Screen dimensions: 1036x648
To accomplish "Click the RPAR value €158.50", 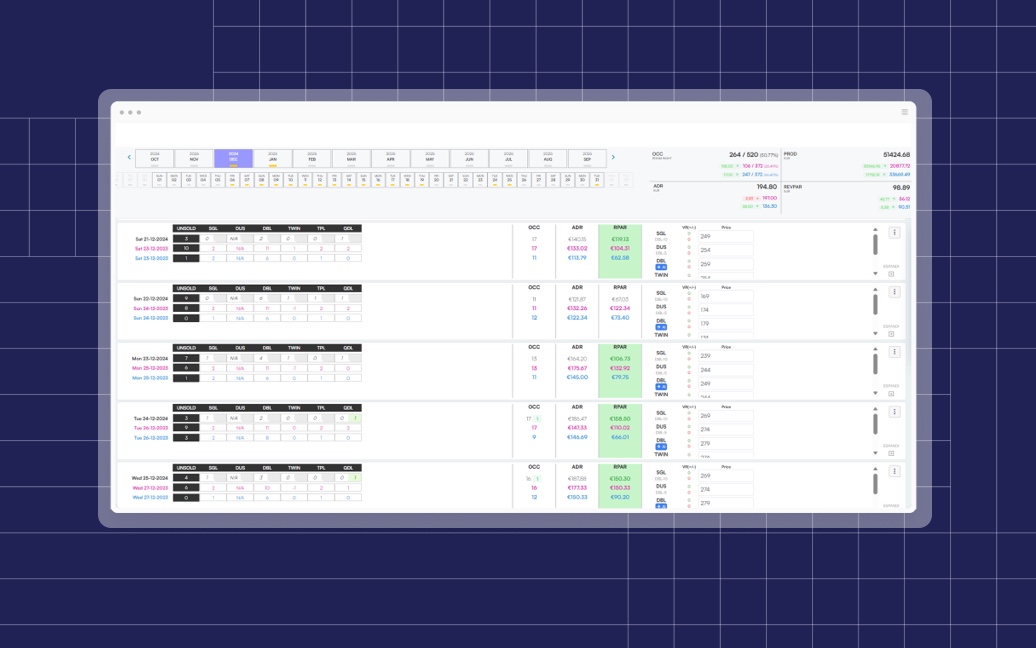I will click(620, 419).
